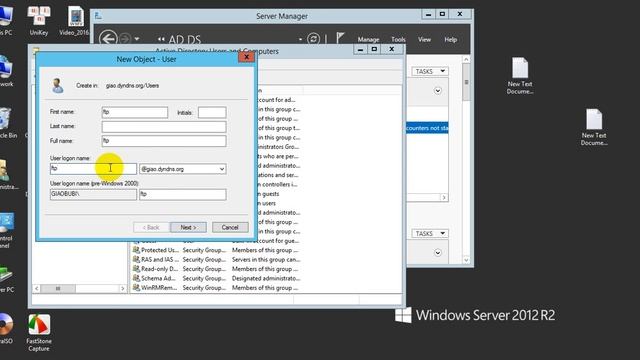
Task: Click the user avatar icon in the dialog
Action: (58, 85)
